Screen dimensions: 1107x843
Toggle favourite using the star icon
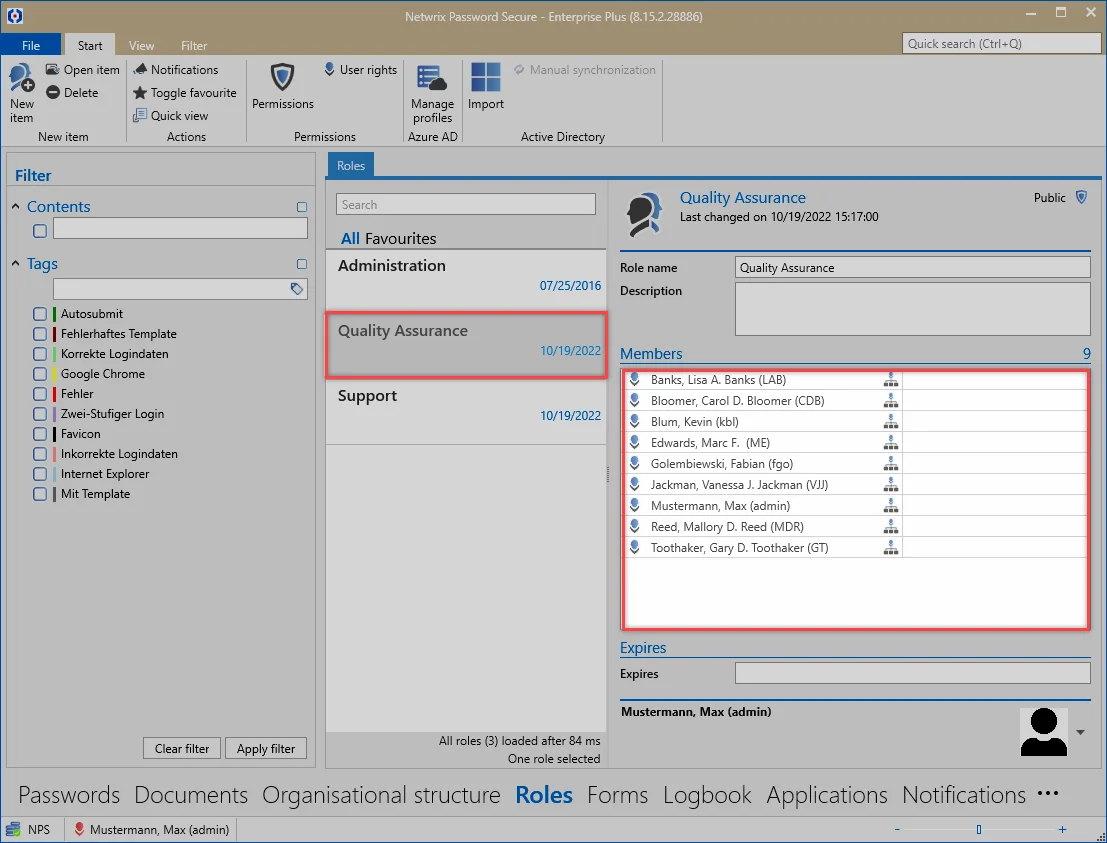click(140, 92)
